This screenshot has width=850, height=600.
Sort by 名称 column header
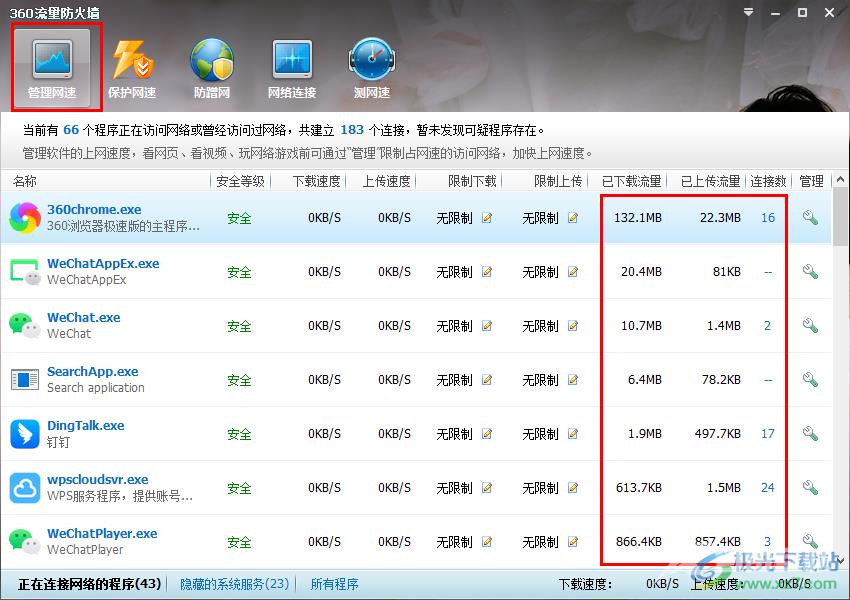point(25,181)
